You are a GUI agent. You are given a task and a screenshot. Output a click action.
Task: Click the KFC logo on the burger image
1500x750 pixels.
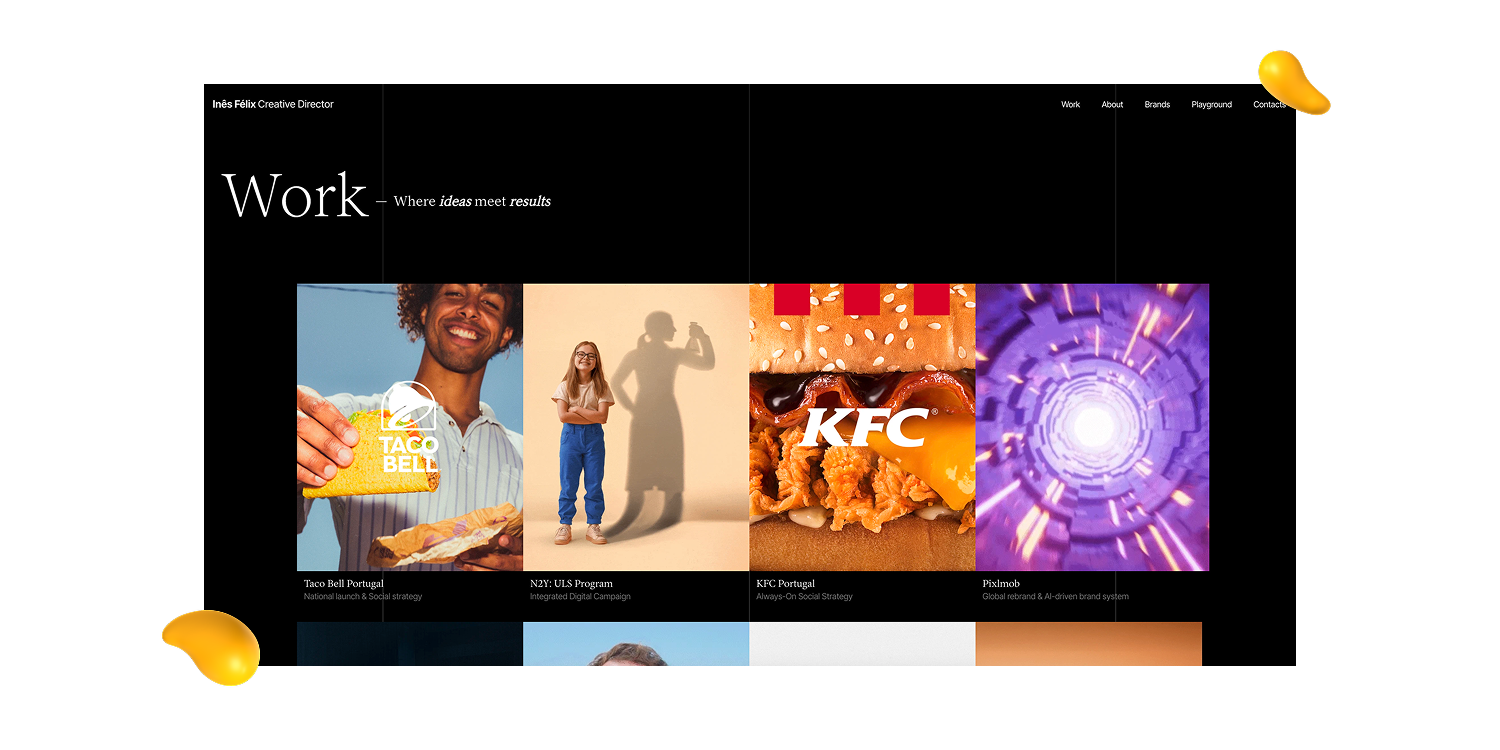point(869,427)
